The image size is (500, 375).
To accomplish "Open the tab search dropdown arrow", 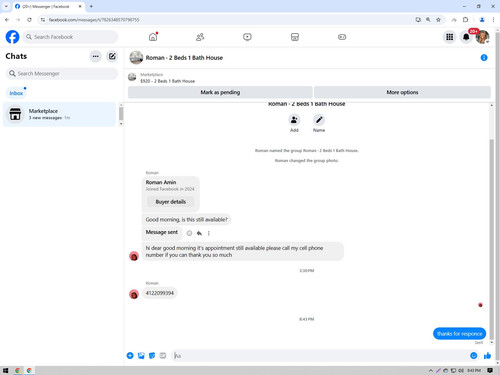I will coord(6,6).
